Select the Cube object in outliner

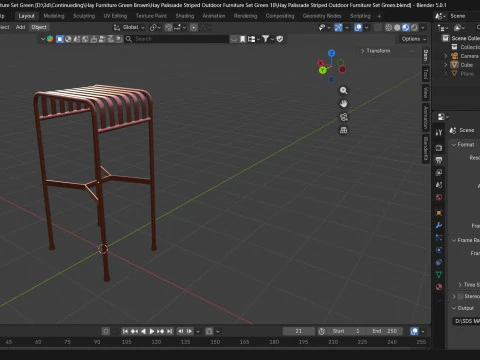466,65
